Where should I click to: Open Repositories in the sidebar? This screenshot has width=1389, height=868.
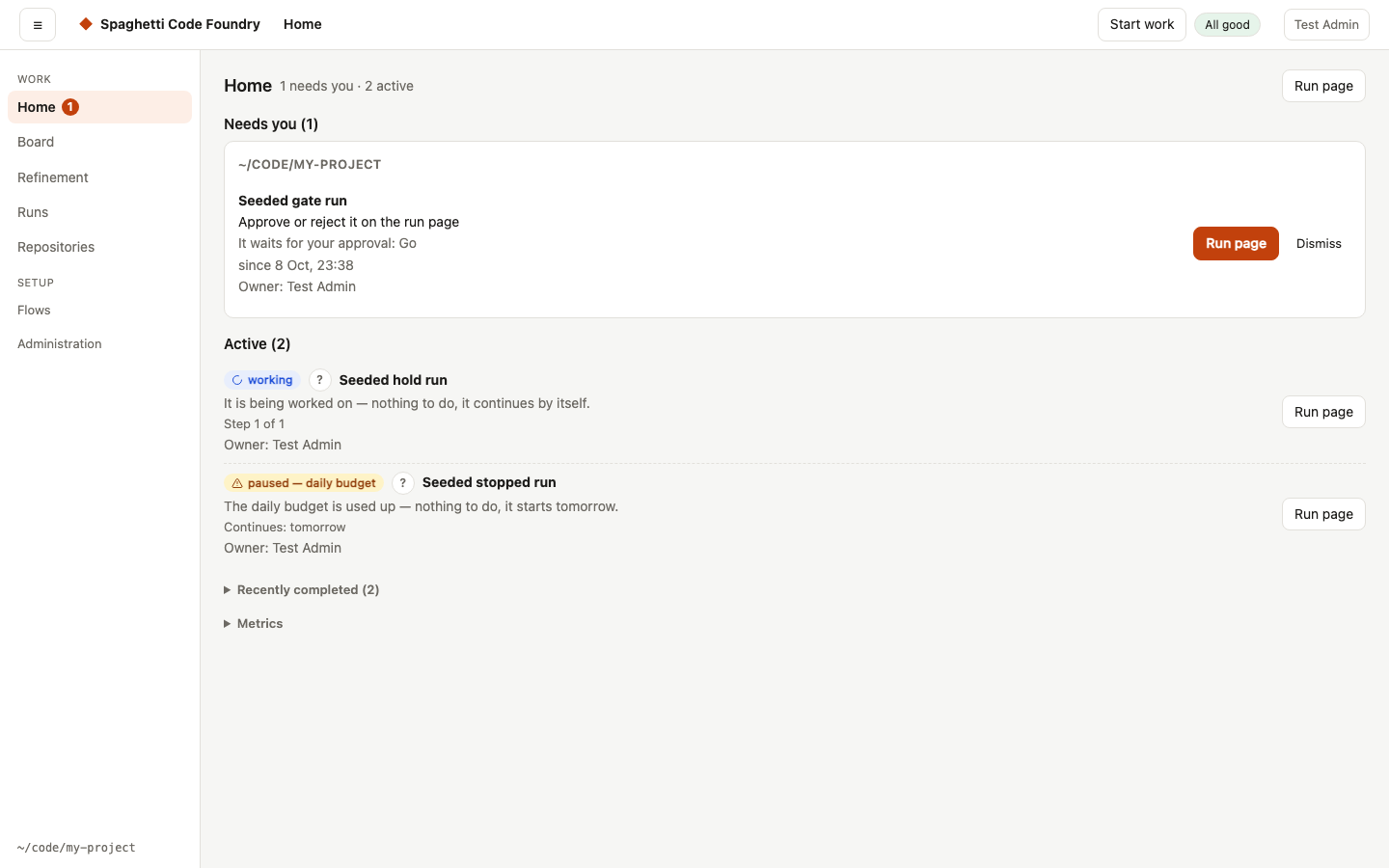pos(99,247)
